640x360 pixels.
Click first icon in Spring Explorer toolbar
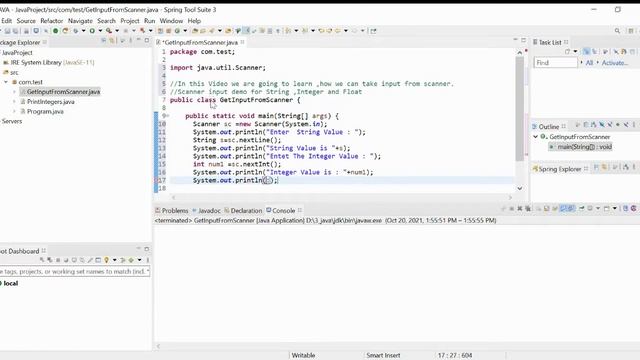click(x=596, y=167)
